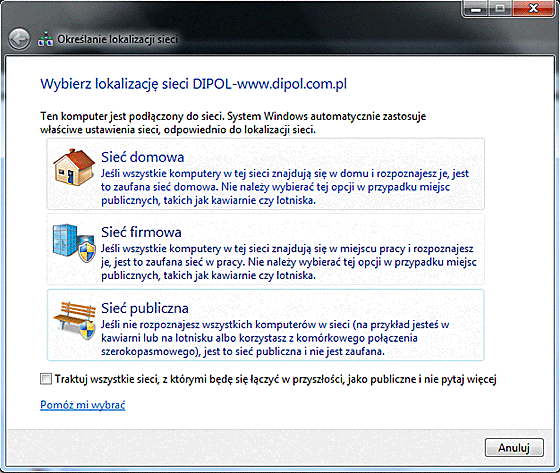Click the Sieć domowa description paragraph

pos(285,187)
